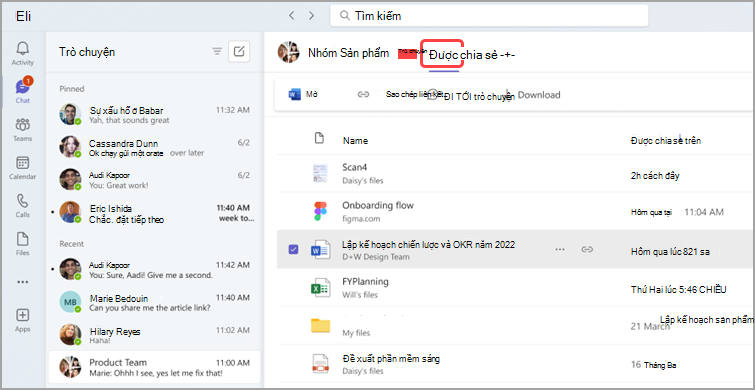Image resolution: width=755 pixels, height=390 pixels.
Task: Open Calendar in the left rail
Action: click(x=23, y=167)
